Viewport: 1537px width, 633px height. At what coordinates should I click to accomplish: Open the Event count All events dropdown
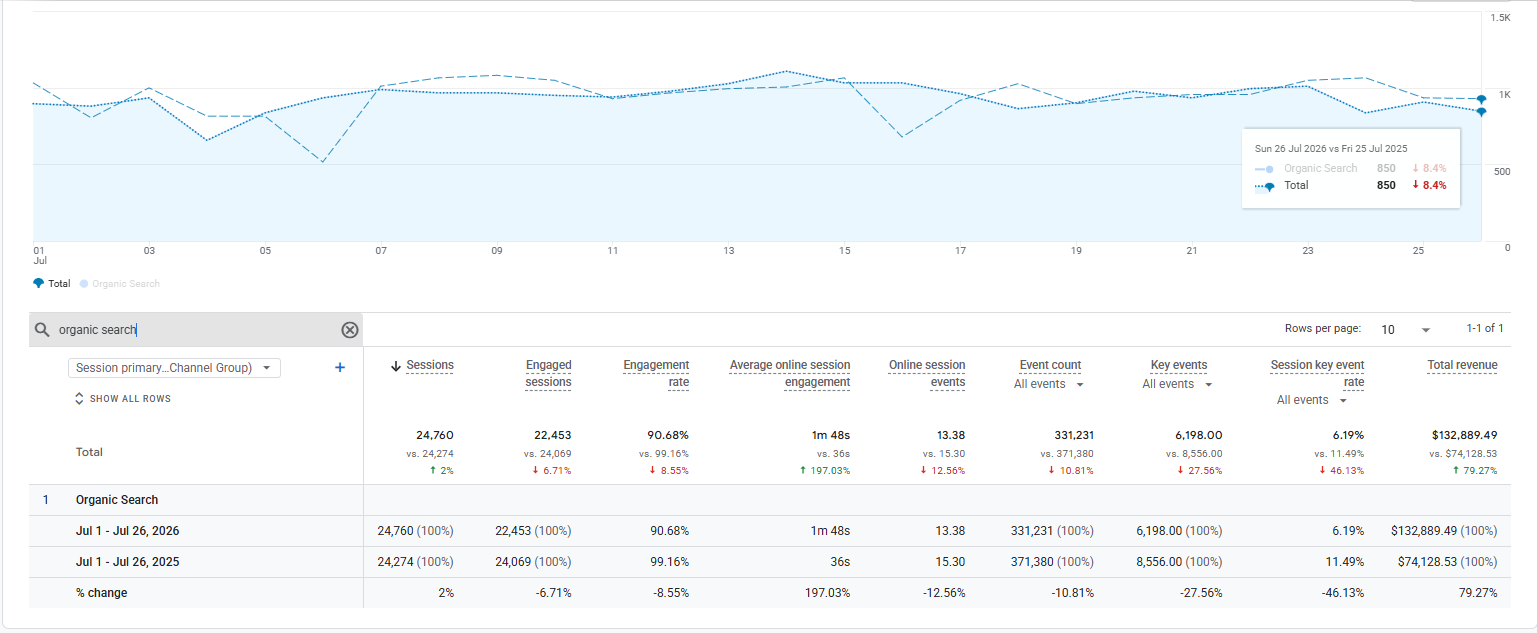point(1048,384)
